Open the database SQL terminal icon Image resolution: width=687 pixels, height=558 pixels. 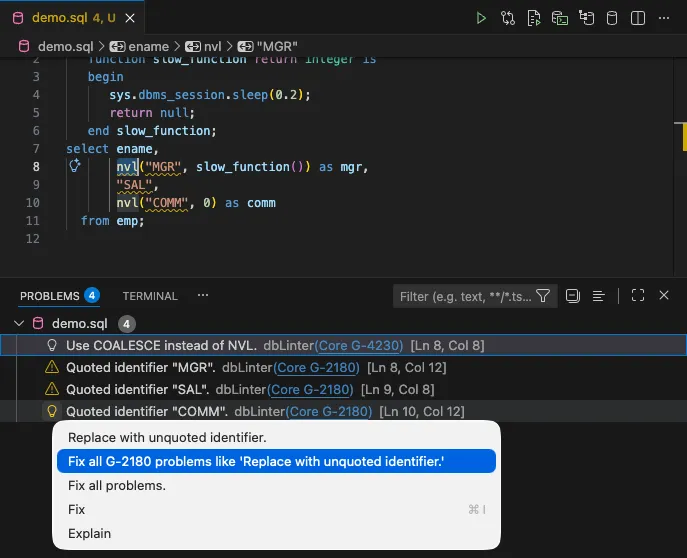pos(561,18)
